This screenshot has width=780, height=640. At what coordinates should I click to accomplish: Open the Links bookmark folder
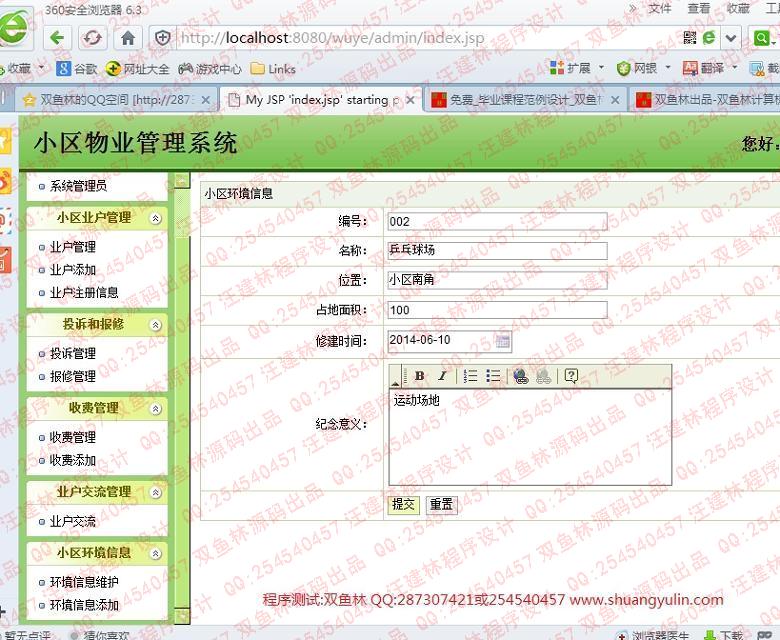(x=273, y=69)
